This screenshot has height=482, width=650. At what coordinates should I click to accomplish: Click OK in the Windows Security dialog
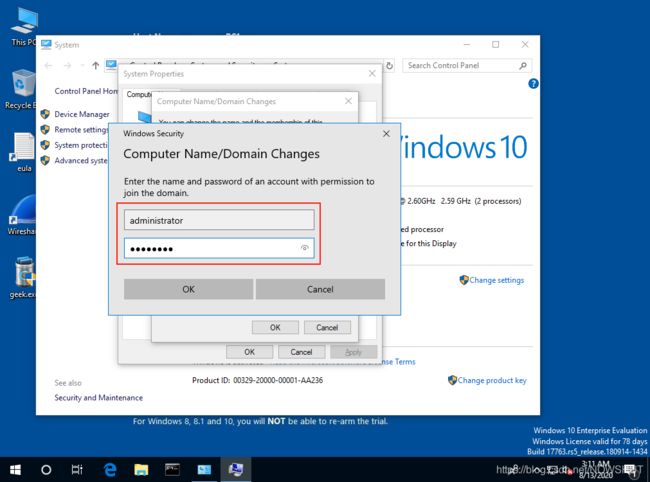[188, 289]
